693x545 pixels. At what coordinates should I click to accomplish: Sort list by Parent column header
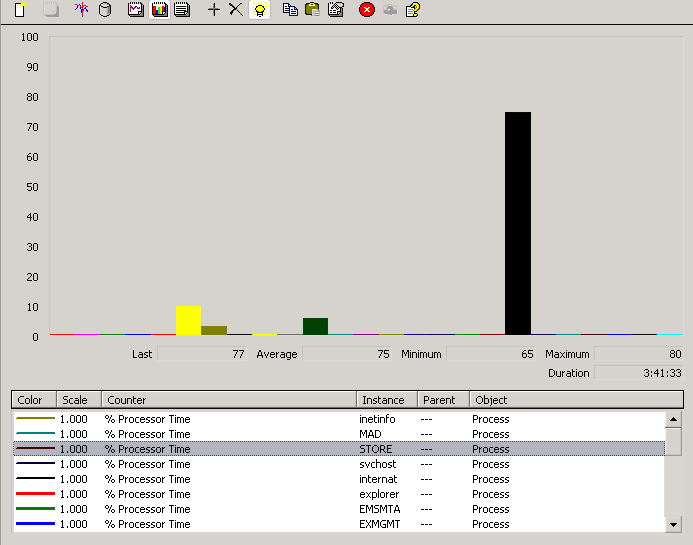443,400
